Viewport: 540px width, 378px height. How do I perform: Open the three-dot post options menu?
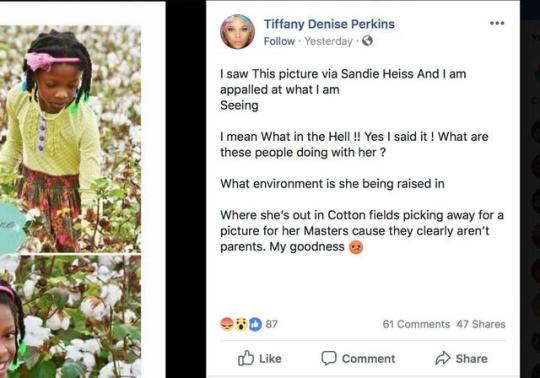497,23
